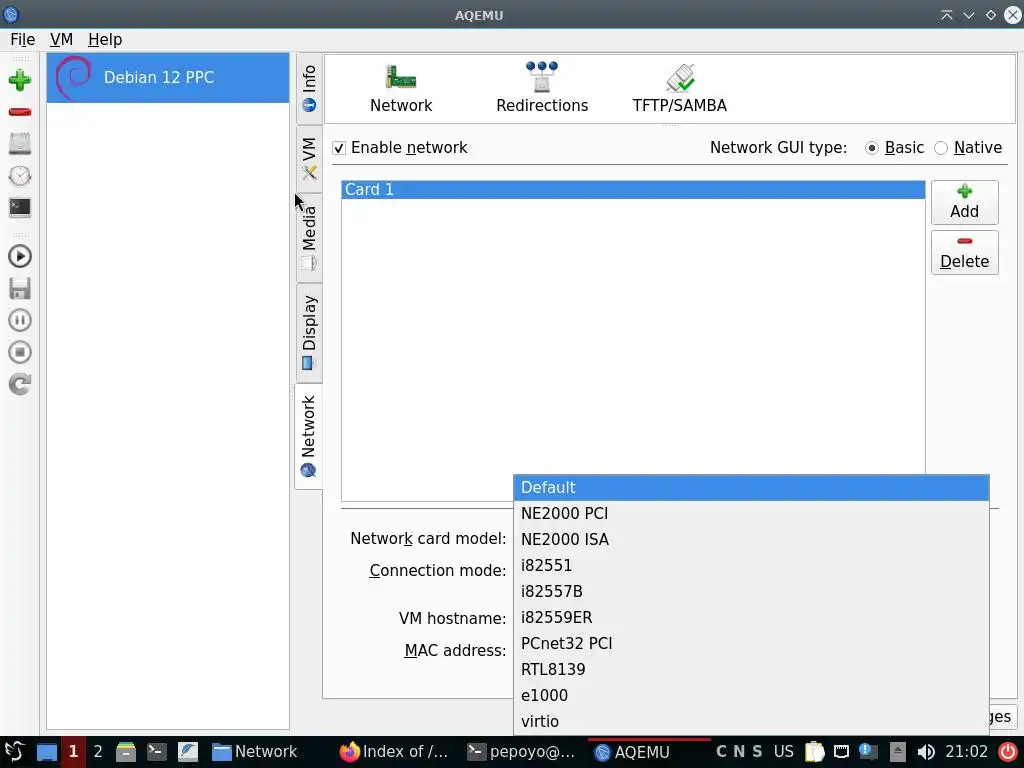Click the green plus Add VM toolbar icon
This screenshot has width=1024, height=768.
click(x=20, y=80)
